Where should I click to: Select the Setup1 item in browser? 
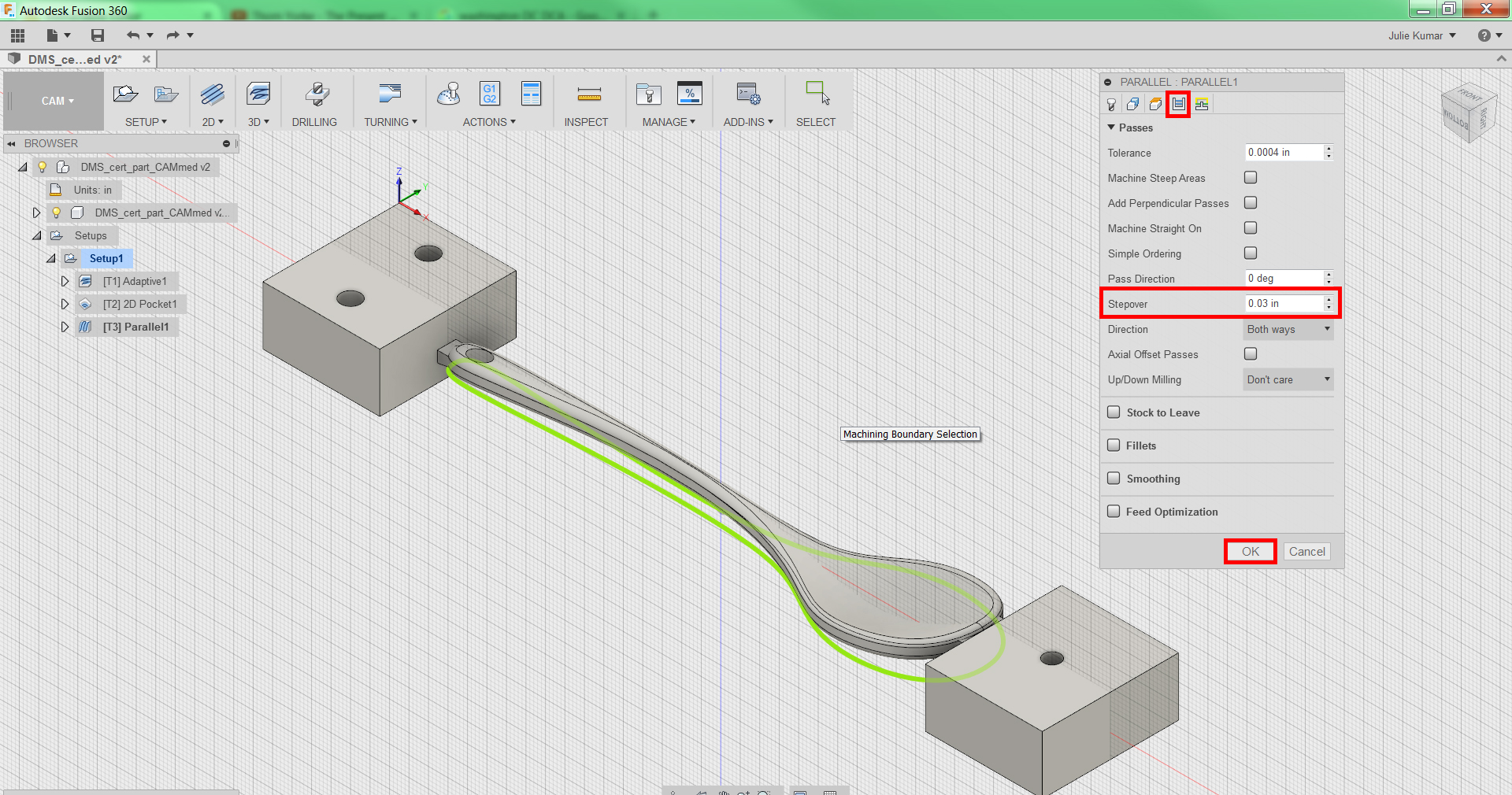pos(106,258)
